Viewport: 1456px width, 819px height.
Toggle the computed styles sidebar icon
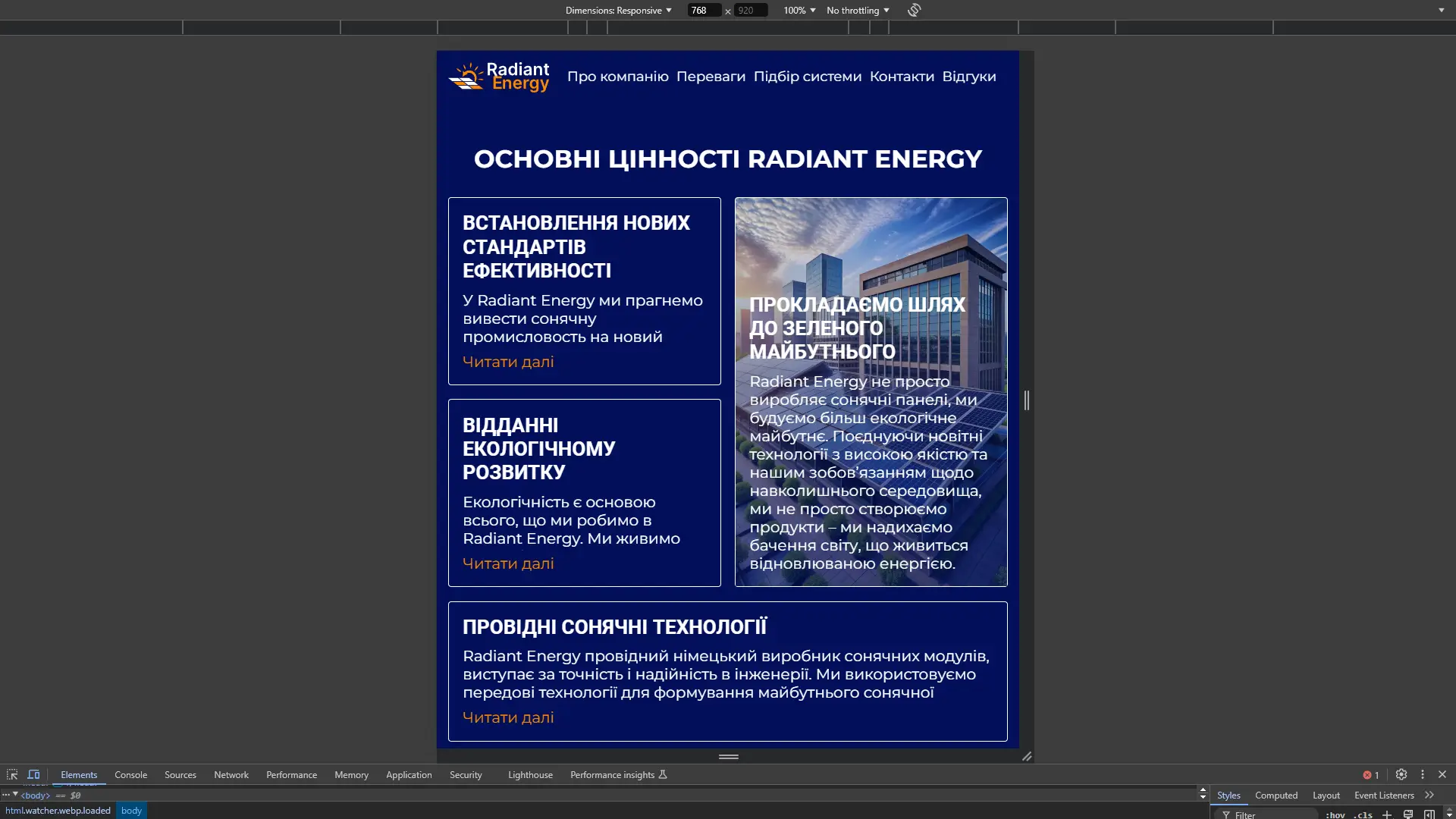(x=1429, y=814)
